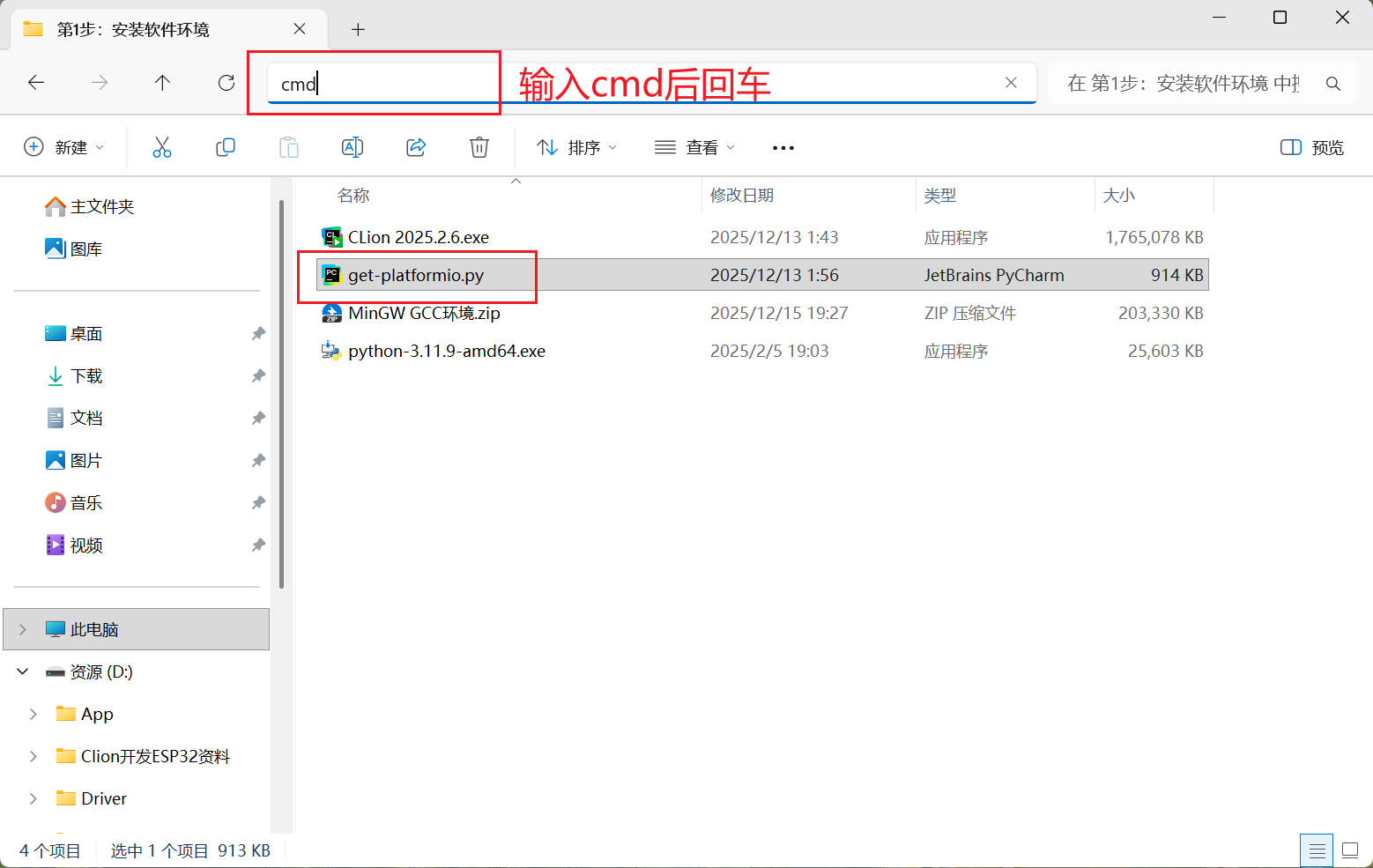Click the Paste clipboard icon
Viewport: 1373px width, 868px height.
(x=289, y=147)
